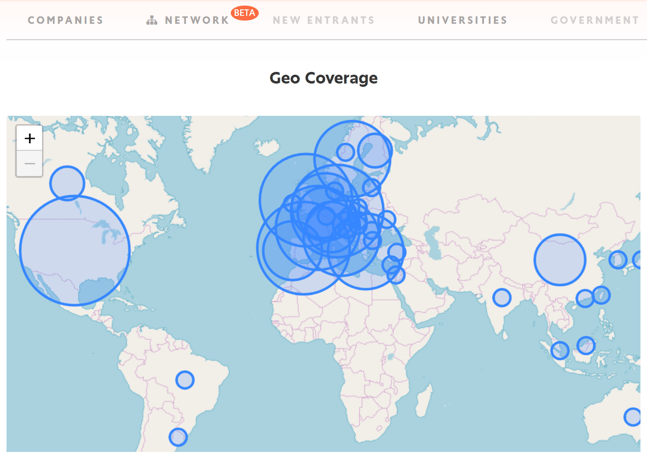Click the Argentina bubble marker
The width and height of the screenshot is (647, 458).
pos(178,437)
